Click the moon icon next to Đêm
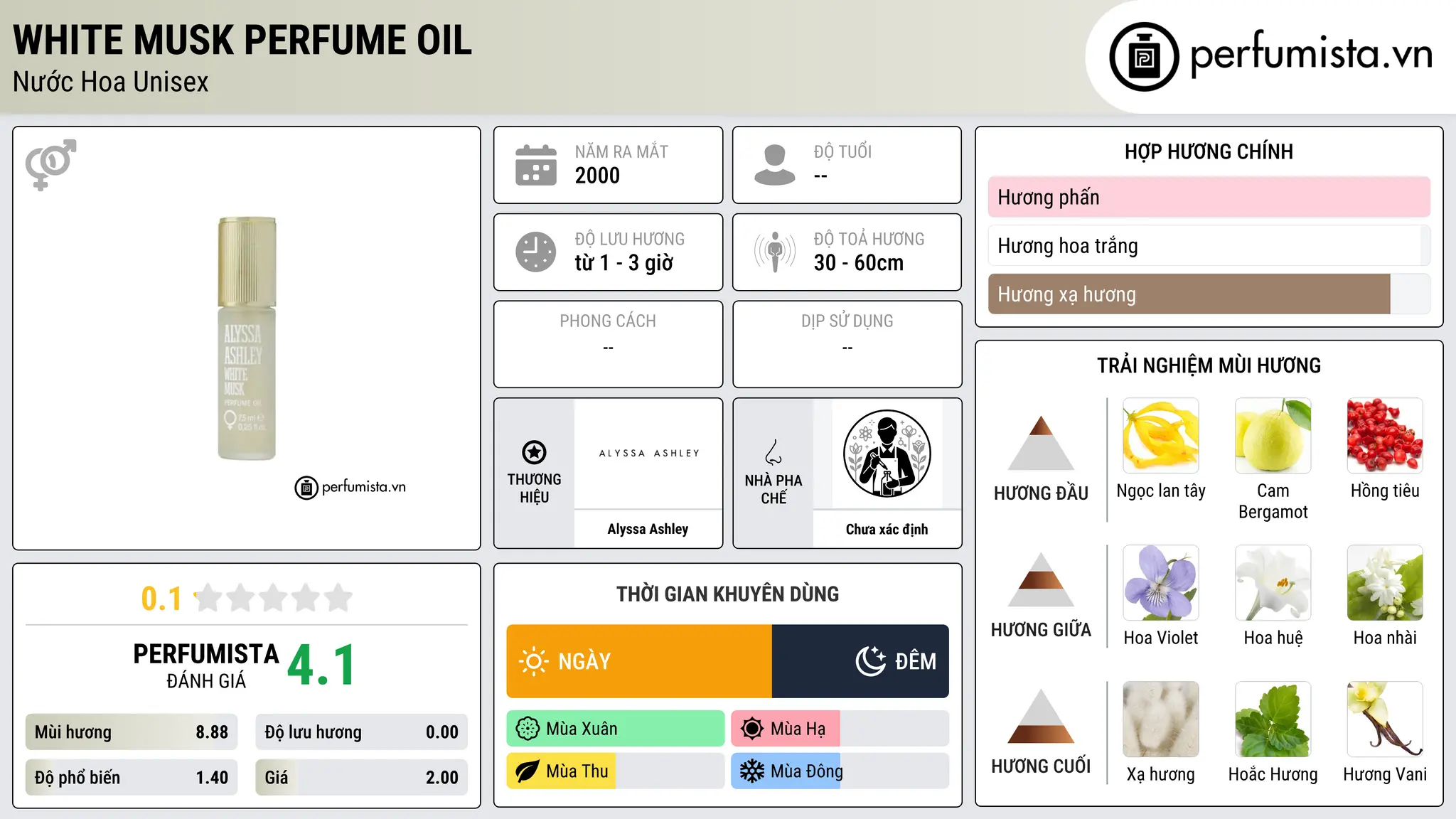This screenshot has height=819, width=1456. (x=870, y=661)
